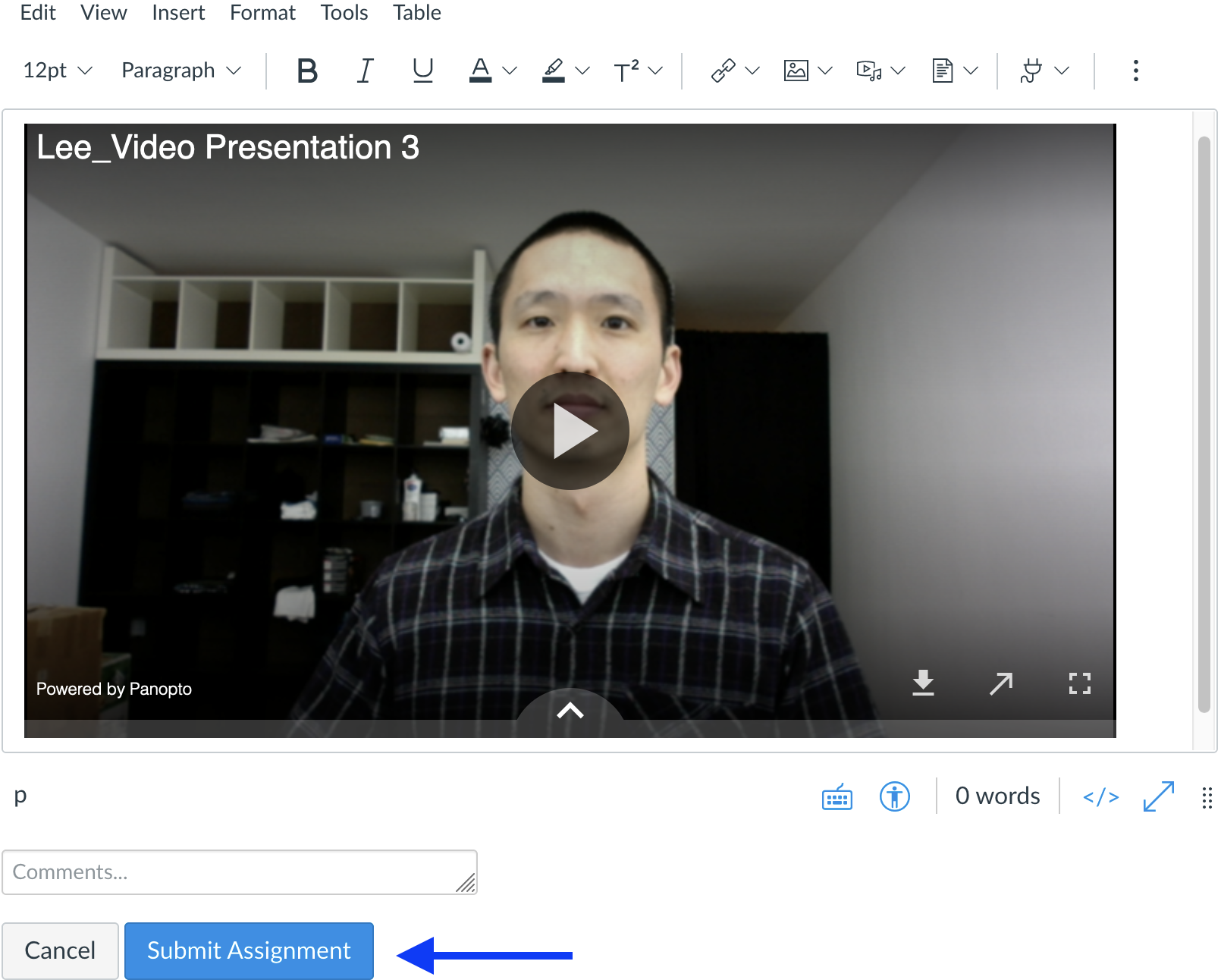Enter fullscreen on the video player
This screenshot has width=1221, height=980.
(1080, 683)
